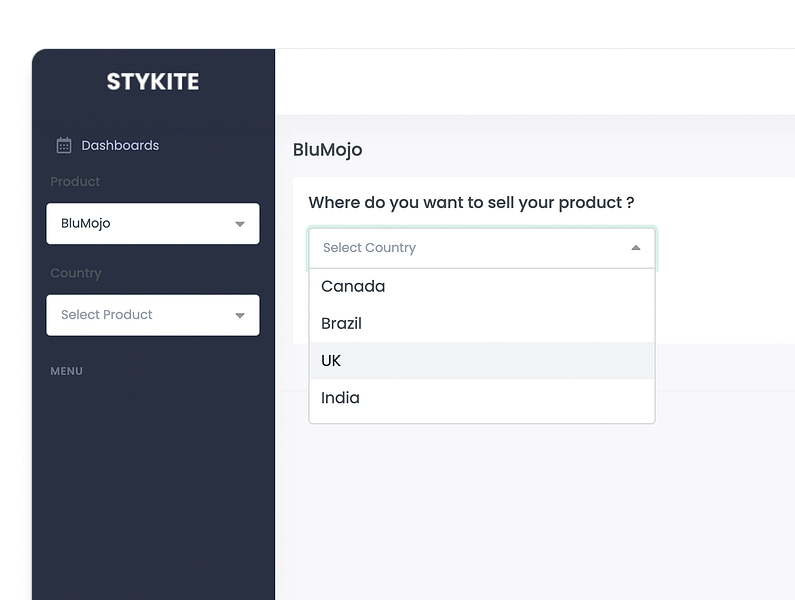The image size is (795, 600).
Task: Click the caret arrow on Select Product box
Action: point(240,315)
